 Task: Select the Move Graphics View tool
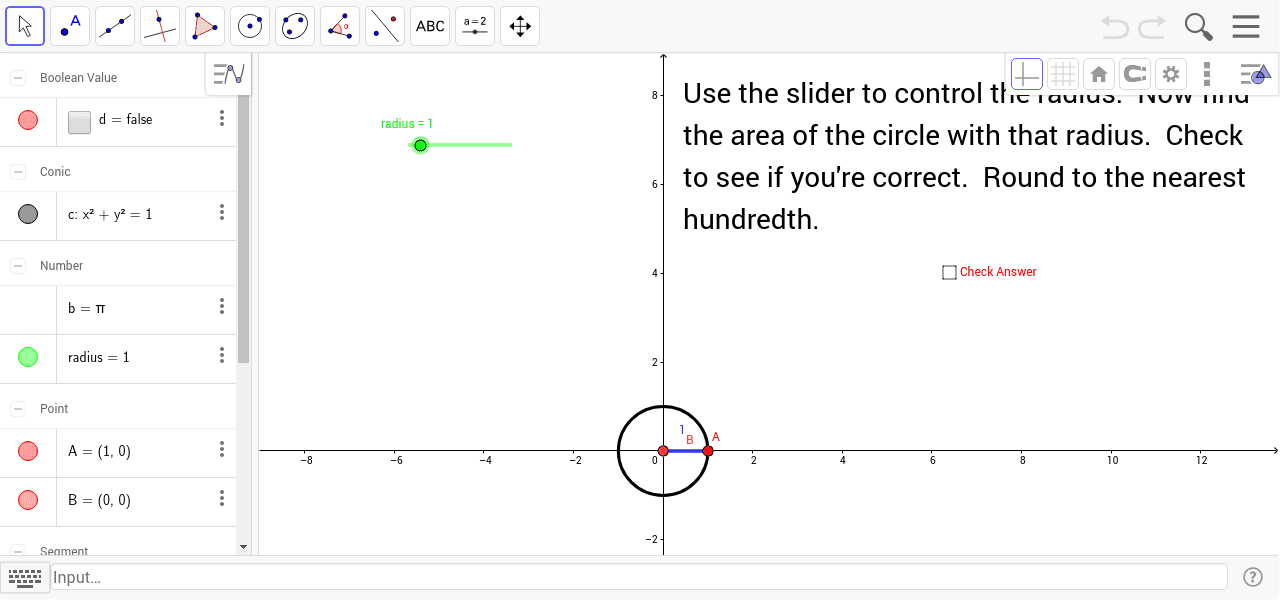point(519,25)
